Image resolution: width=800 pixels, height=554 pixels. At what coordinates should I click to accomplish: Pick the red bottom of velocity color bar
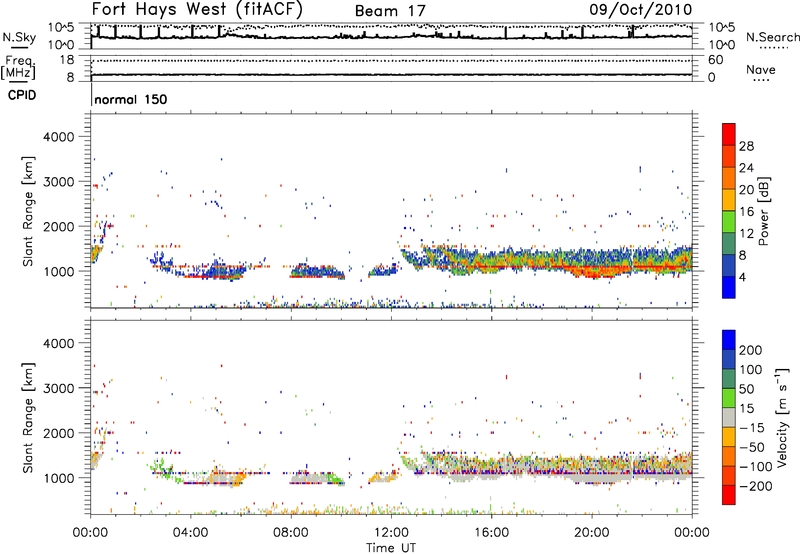click(x=729, y=496)
